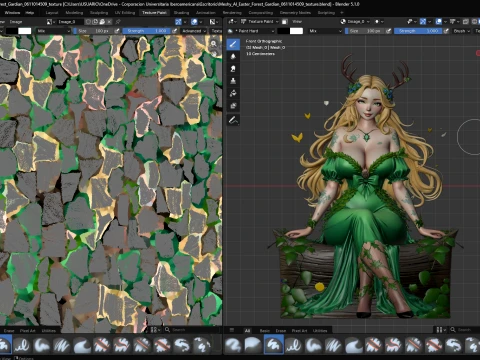Click open image folder icon in image editor
This screenshot has width=480, height=360.
click(102, 22)
